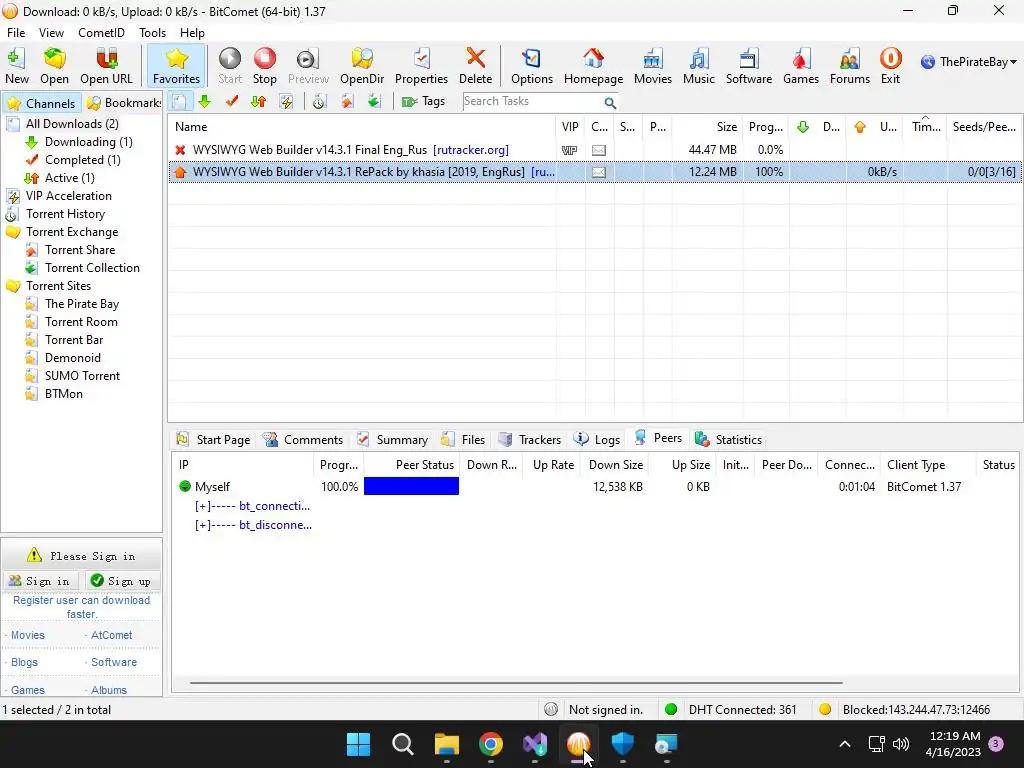1024x768 pixels.
Task: Switch to the Start Page tab
Action: (x=214, y=440)
